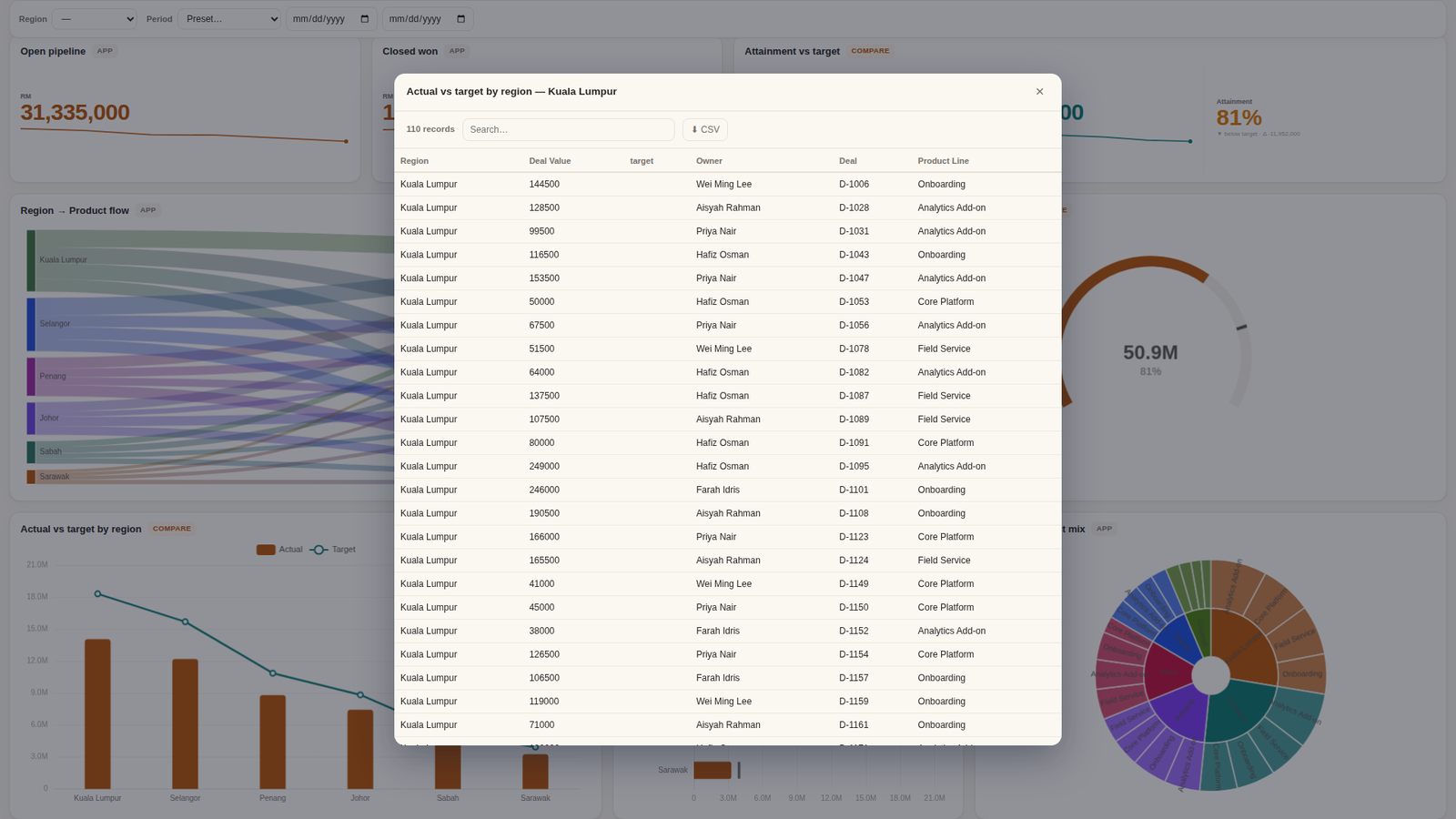Open the Region filter dropdown
The image size is (1456, 819).
coord(95,19)
